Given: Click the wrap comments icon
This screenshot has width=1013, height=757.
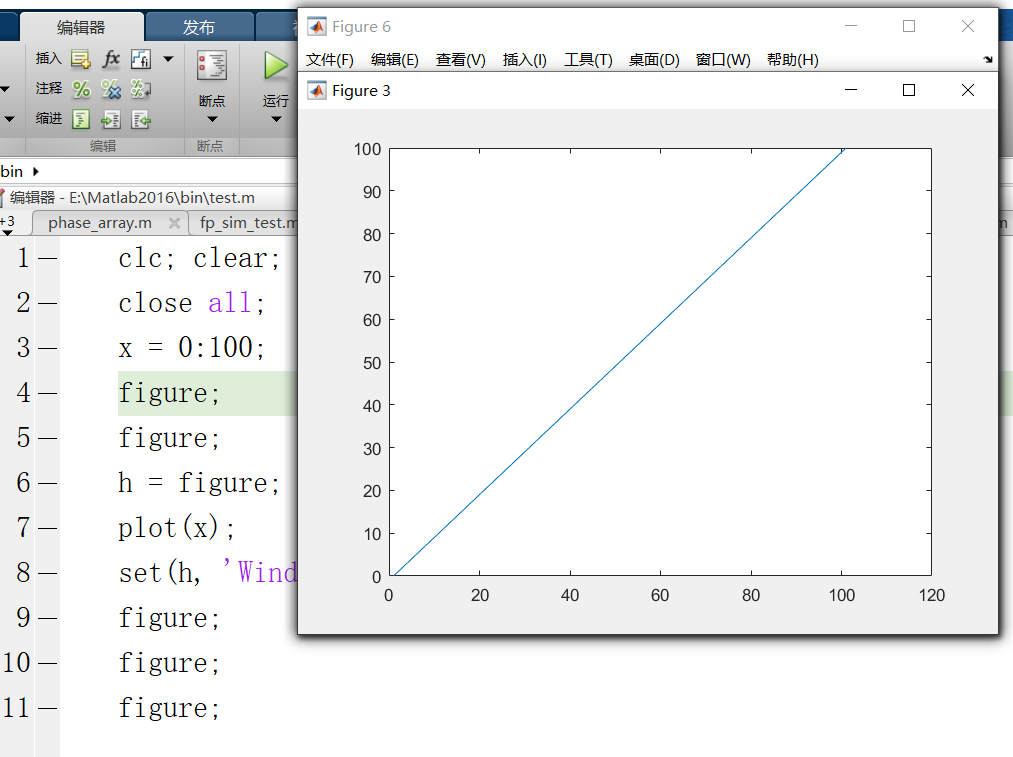Looking at the screenshot, I should click(x=141, y=89).
